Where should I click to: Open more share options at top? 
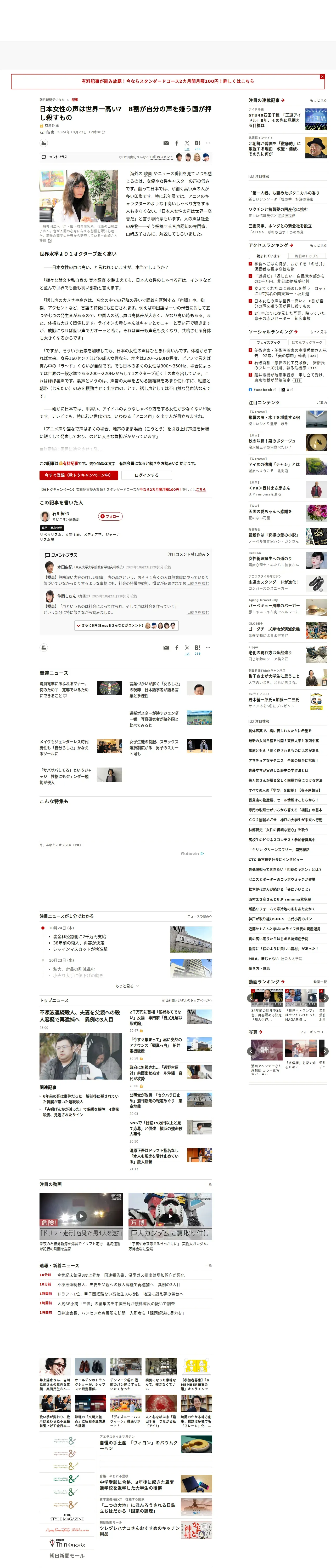pos(208,143)
